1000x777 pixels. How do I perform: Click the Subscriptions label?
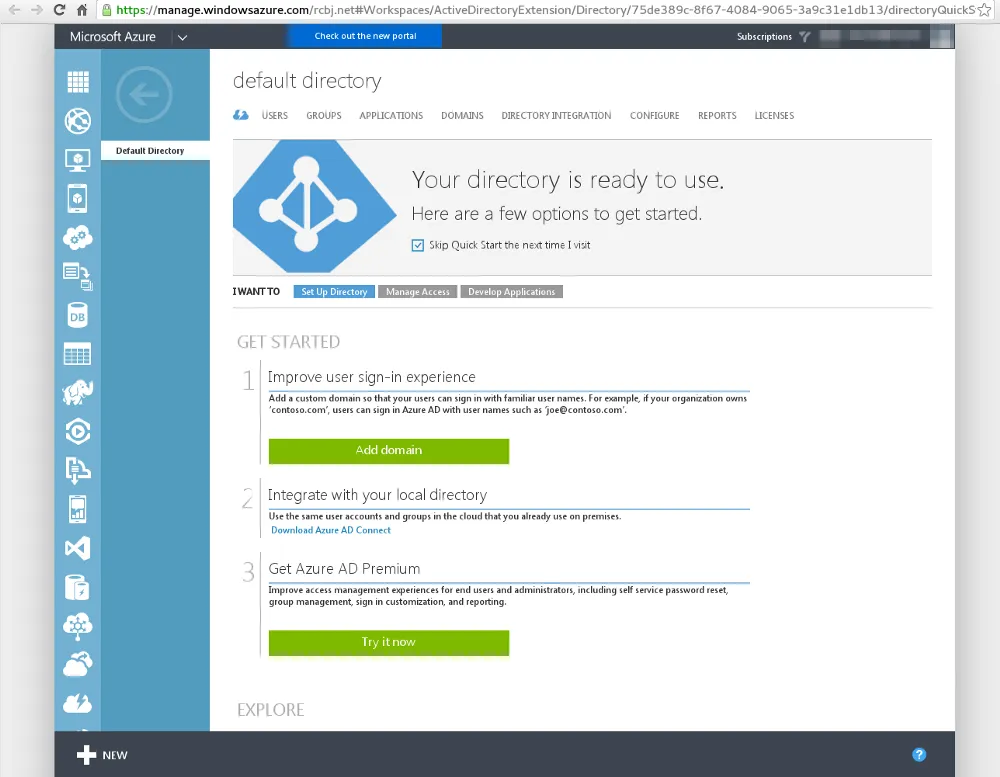(x=764, y=37)
